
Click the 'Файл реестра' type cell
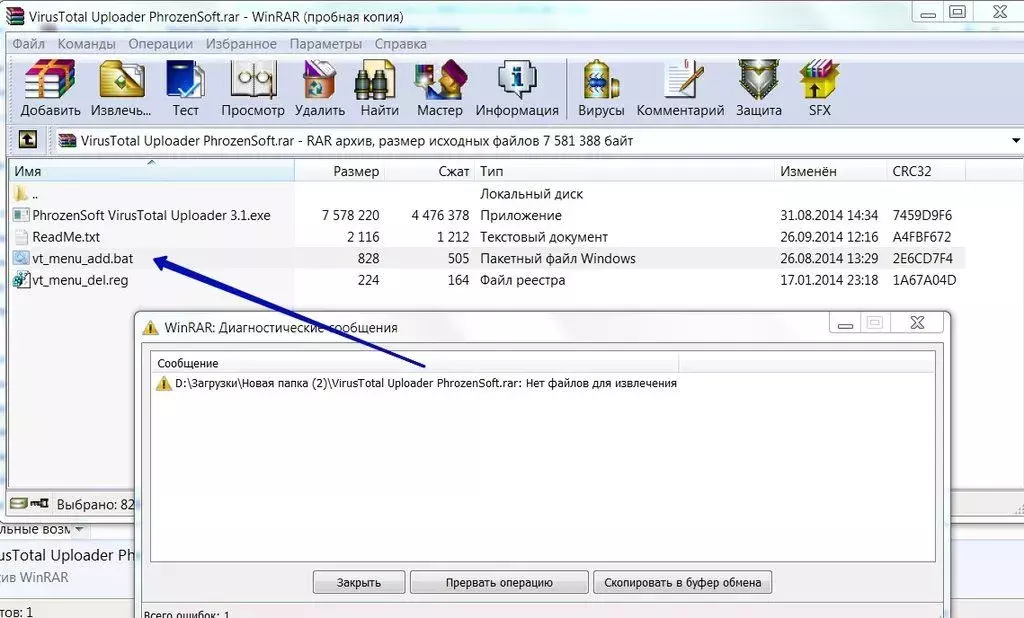(522, 280)
